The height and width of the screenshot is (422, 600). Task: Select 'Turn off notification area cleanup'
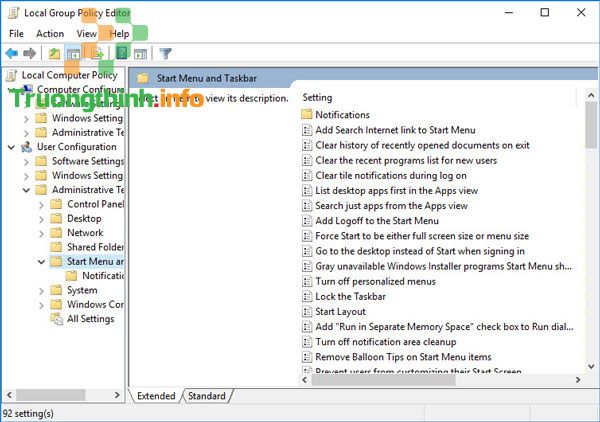point(386,342)
